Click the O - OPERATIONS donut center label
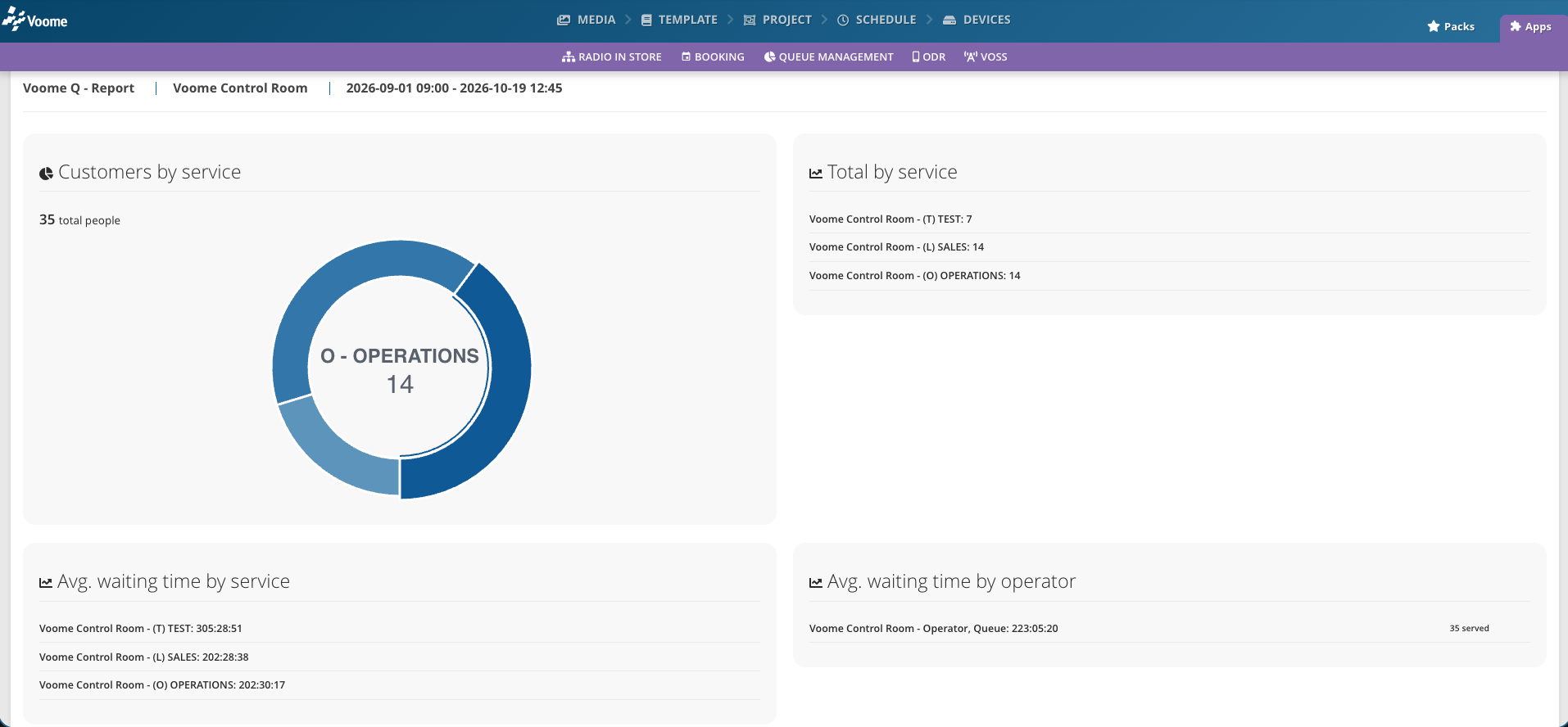1568x727 pixels. (x=400, y=356)
